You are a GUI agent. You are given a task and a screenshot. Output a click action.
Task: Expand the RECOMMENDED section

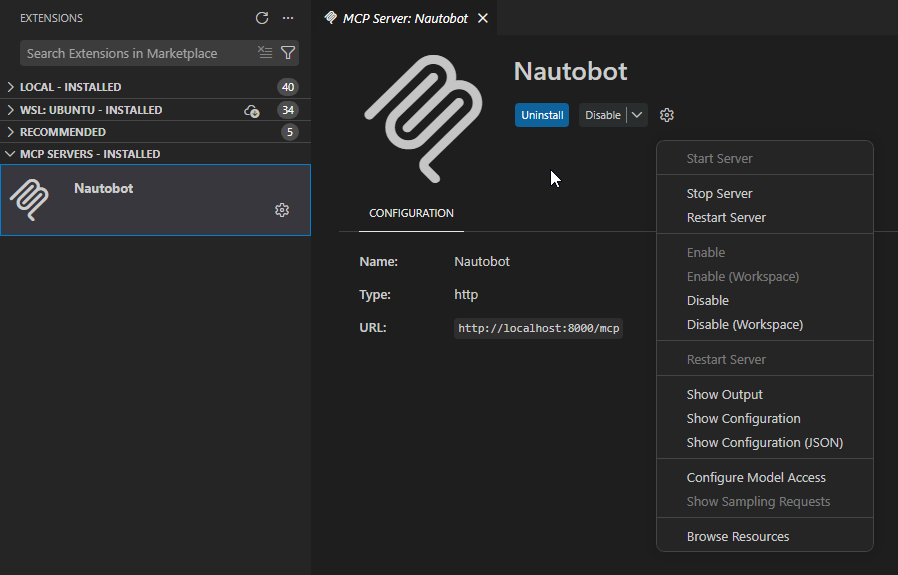coord(155,132)
